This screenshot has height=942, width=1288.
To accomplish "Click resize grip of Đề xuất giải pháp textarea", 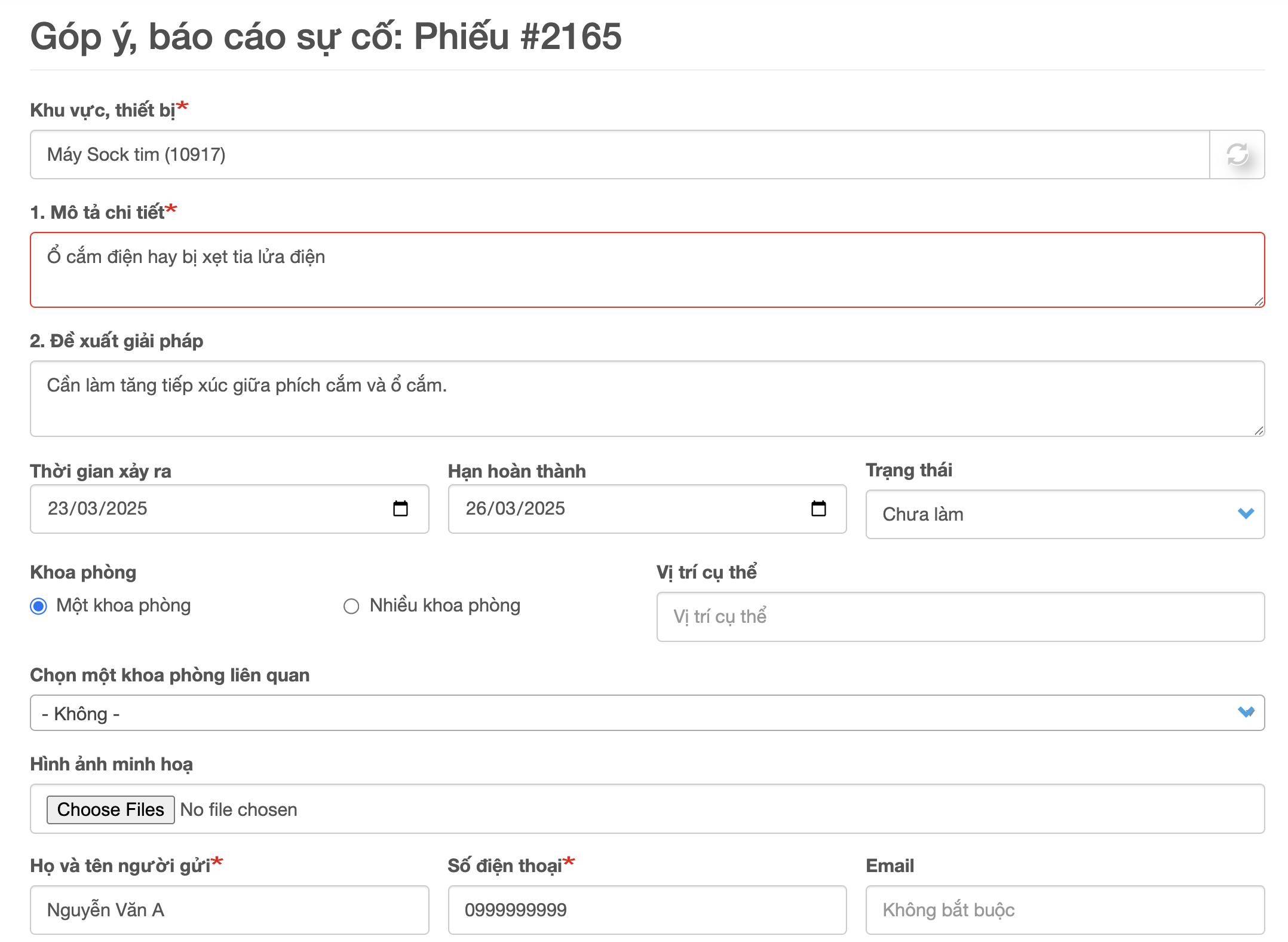I will pos(1259,430).
